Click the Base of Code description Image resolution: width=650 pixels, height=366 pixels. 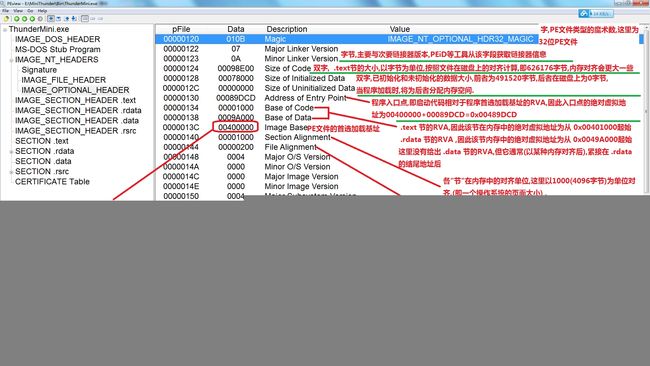point(289,108)
